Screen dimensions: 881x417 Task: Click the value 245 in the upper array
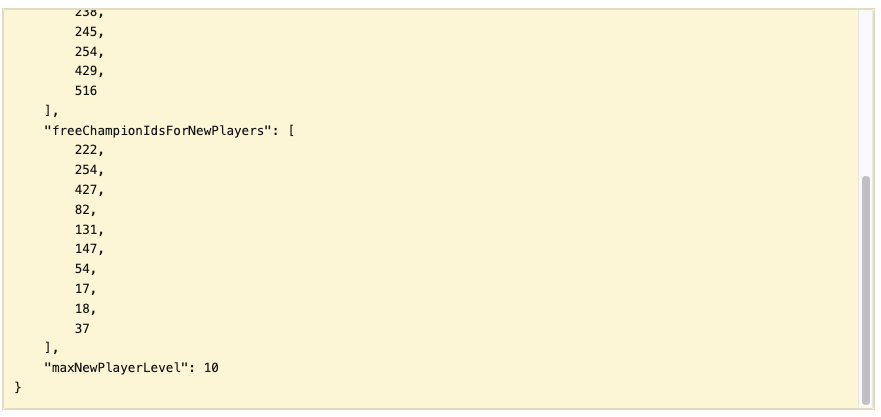(87, 32)
